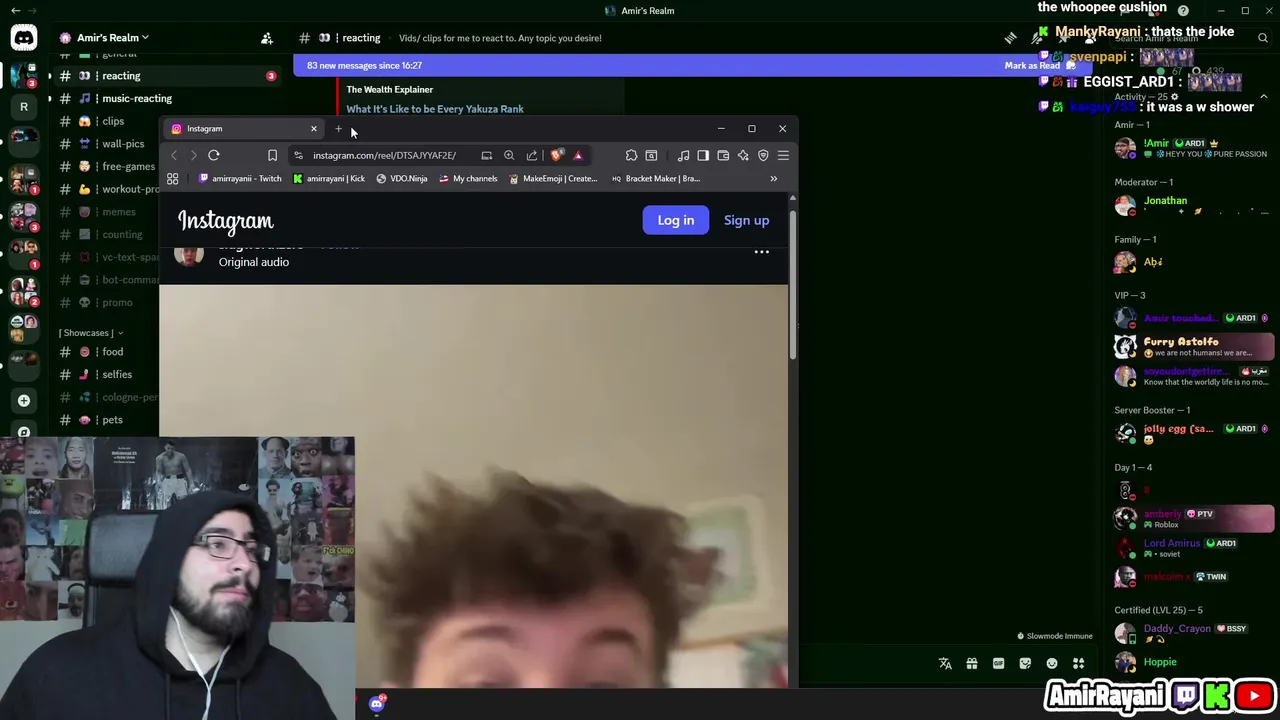Go back in the browser
The width and height of the screenshot is (1280, 720).
pyautogui.click(x=174, y=155)
